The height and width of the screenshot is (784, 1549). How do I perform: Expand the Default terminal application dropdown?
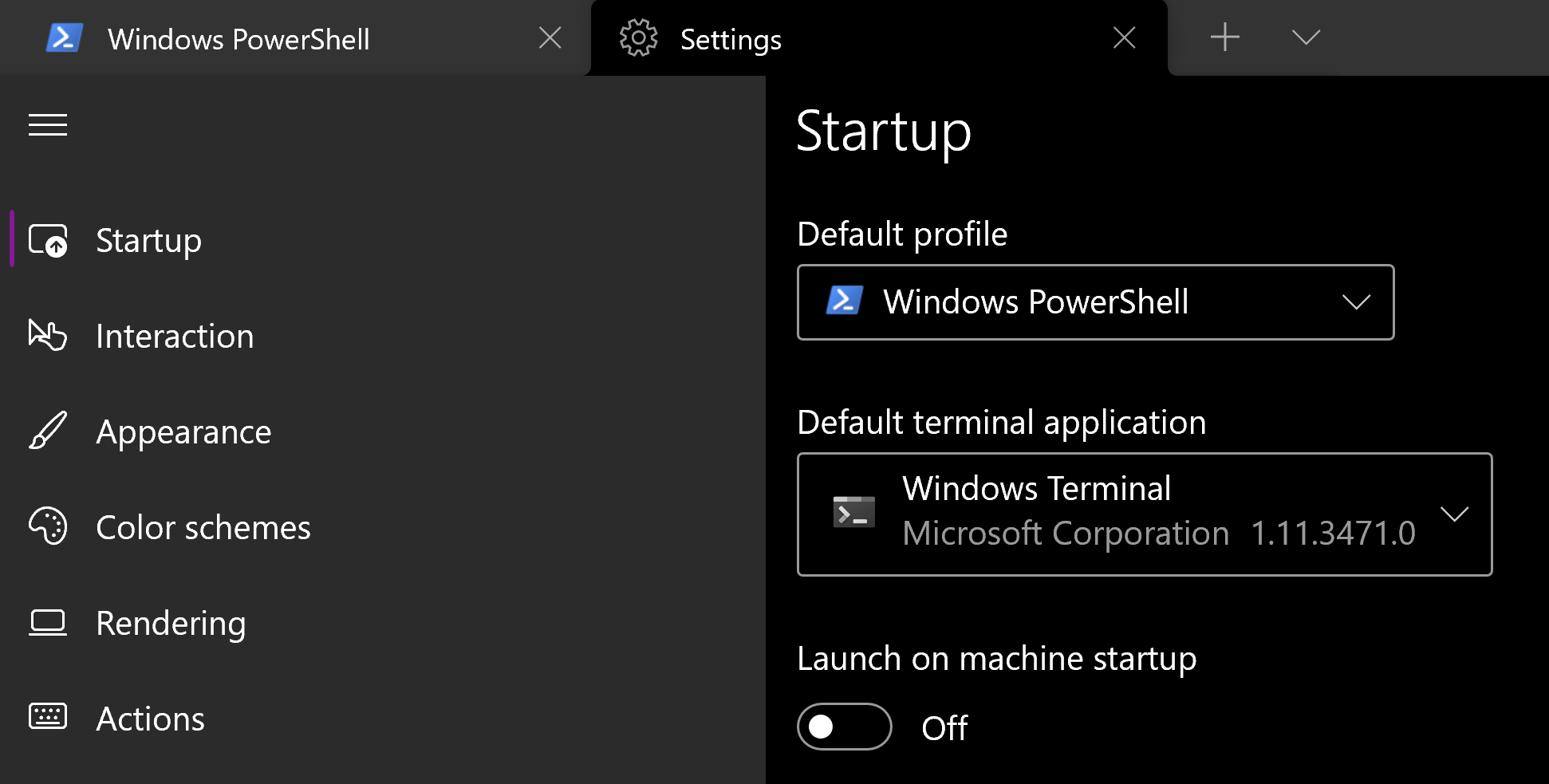(1145, 514)
